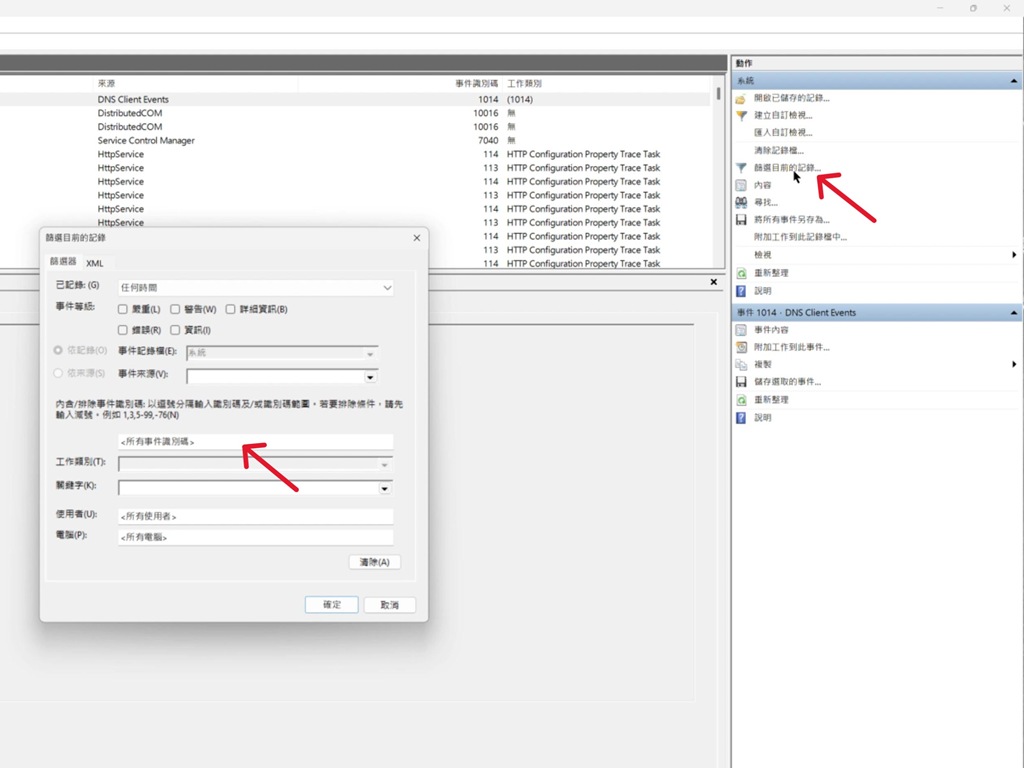The image size is (1024, 768).
Task: Click the floppy icon for 儲存選取的事件
Action: (x=741, y=382)
